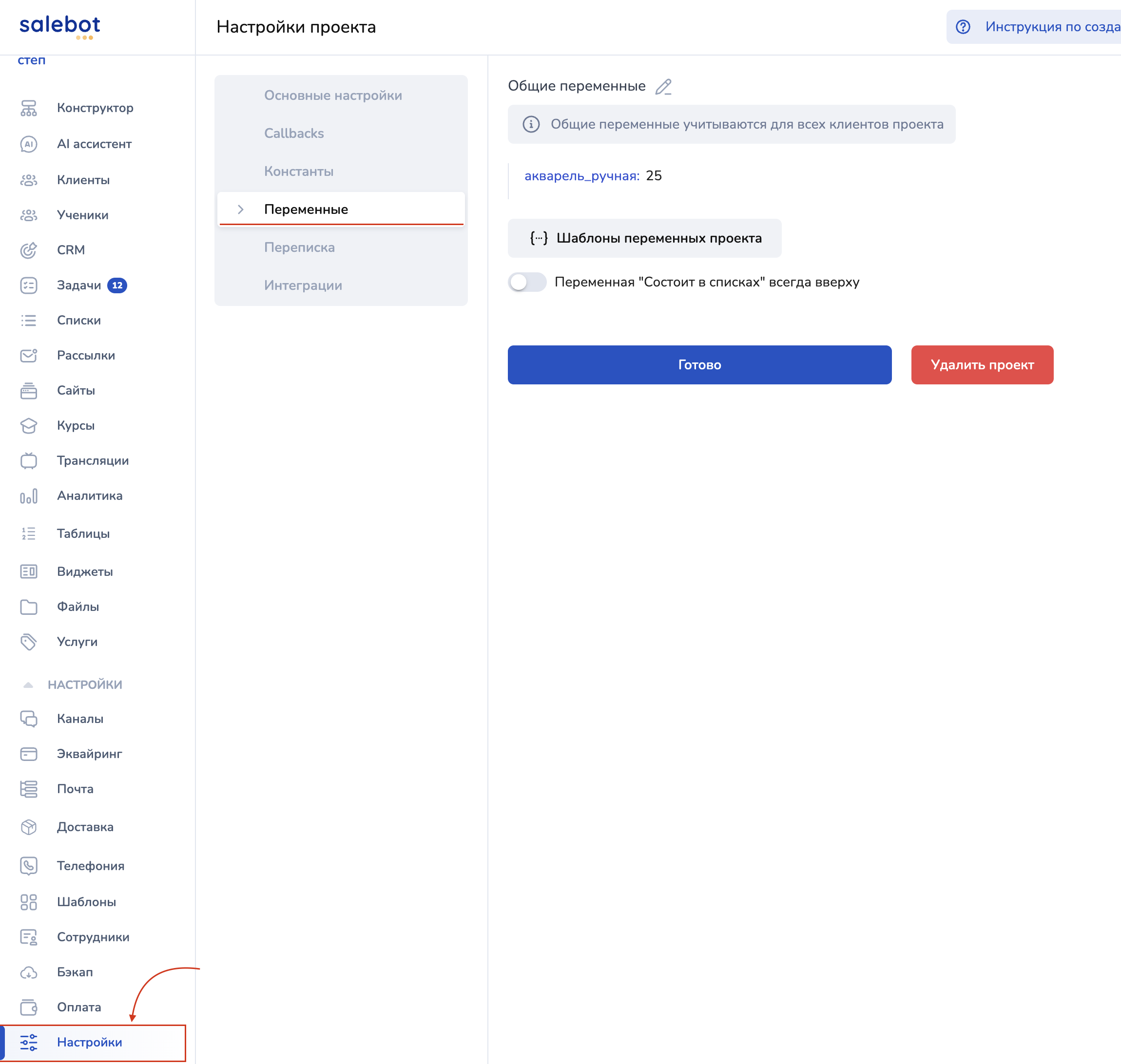This screenshot has height=1064, width=1121.
Task: Switch to Основные настройки tab
Action: 332,95
